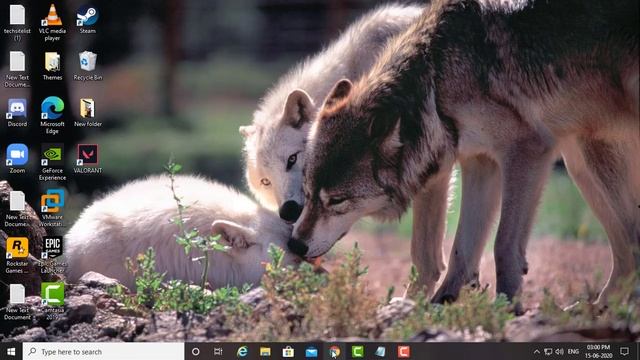Open red Camtasia Recorder taskbar icon

[x=404, y=351]
